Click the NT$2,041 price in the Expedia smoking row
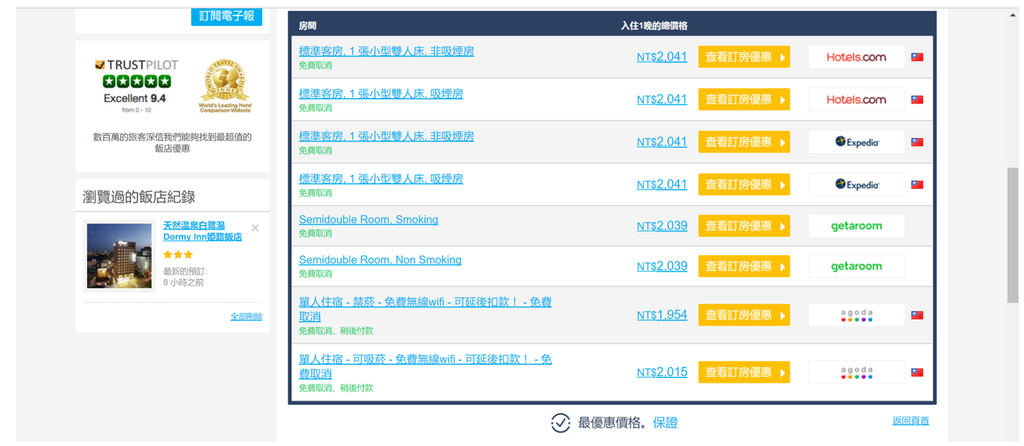Viewport: 1024px width, 446px height. (x=662, y=184)
